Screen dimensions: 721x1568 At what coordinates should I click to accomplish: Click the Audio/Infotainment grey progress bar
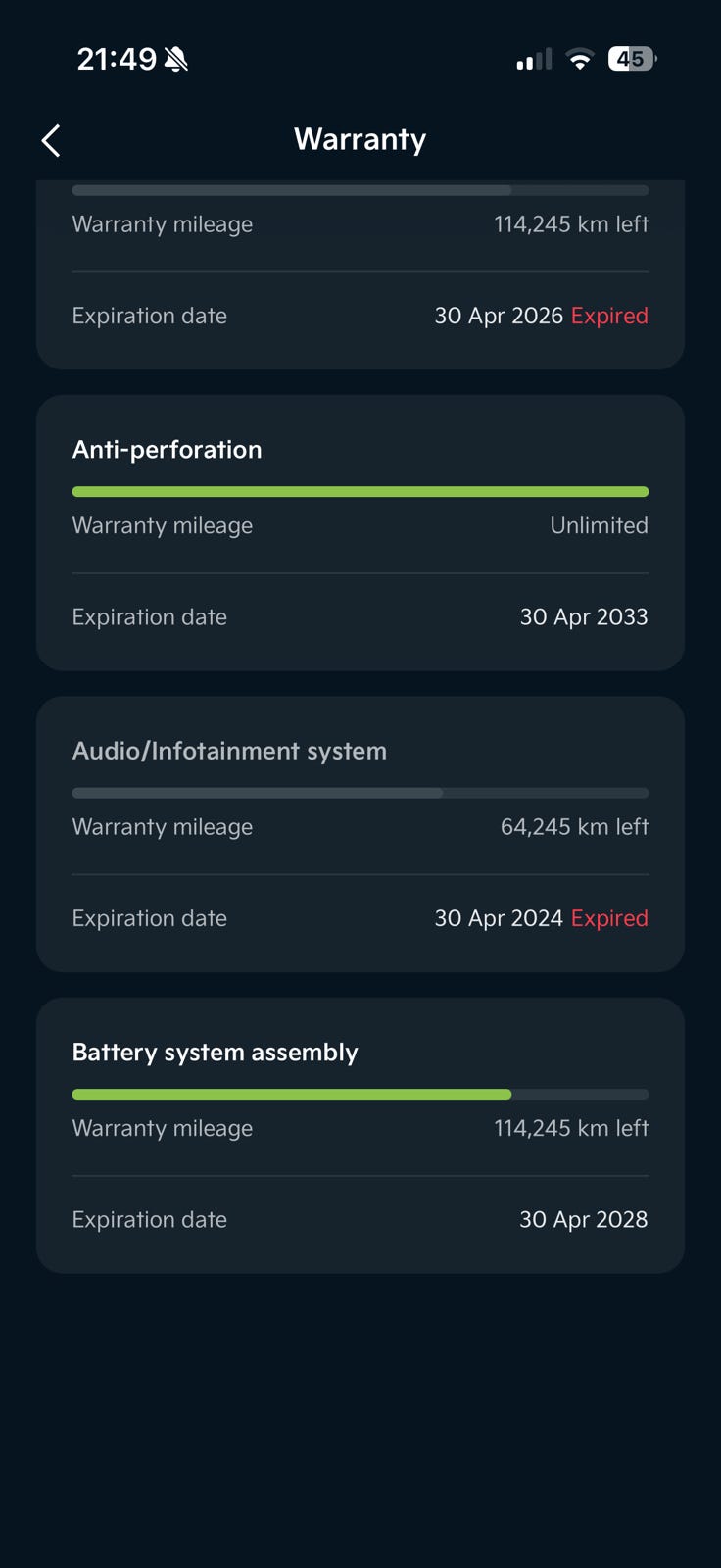(x=360, y=793)
